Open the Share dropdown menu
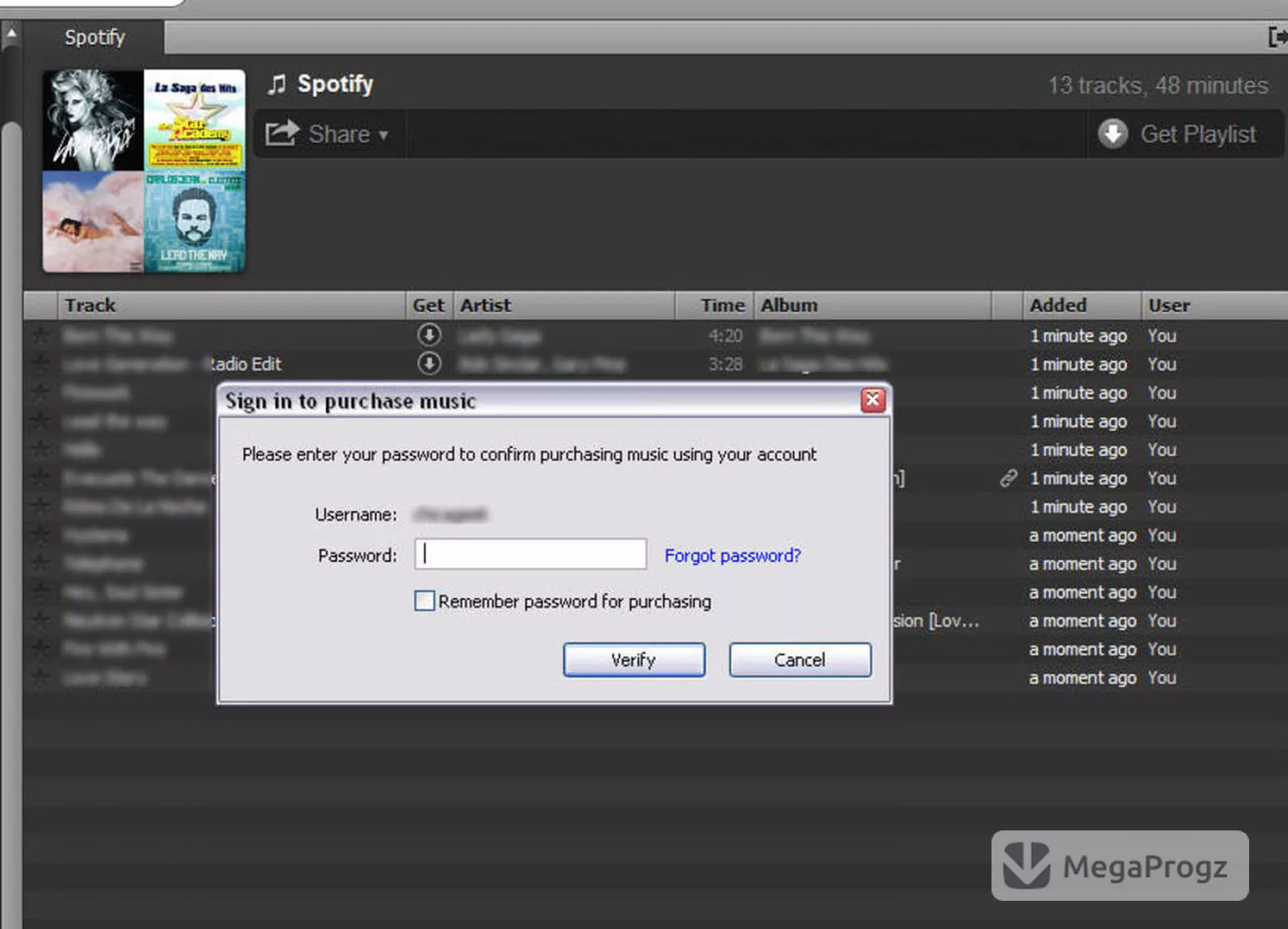 coord(327,134)
